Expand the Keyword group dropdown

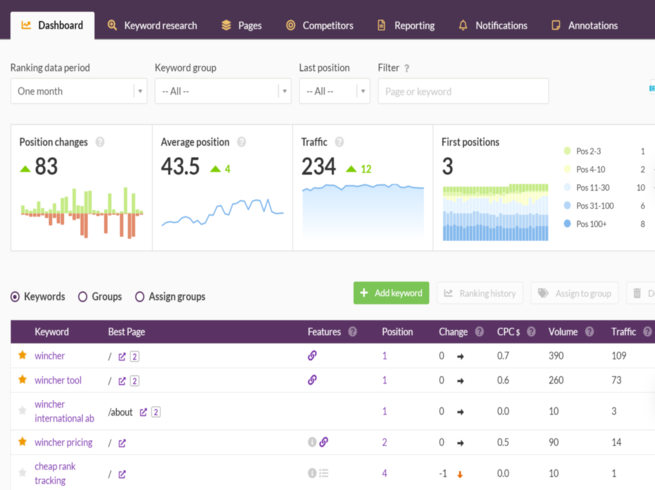tap(223, 91)
